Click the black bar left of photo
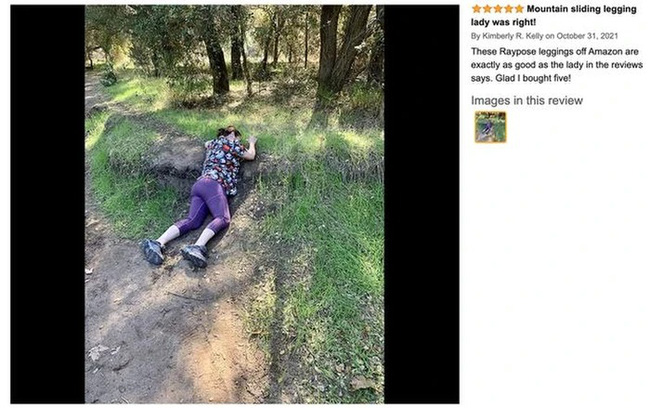 48,204
